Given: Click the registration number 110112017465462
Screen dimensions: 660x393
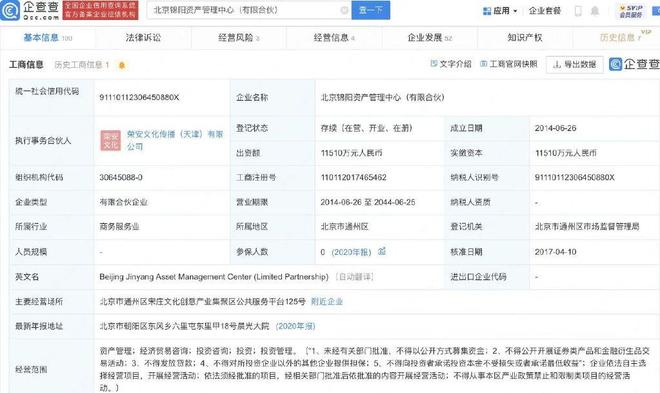Looking at the screenshot, I should click(x=354, y=178).
